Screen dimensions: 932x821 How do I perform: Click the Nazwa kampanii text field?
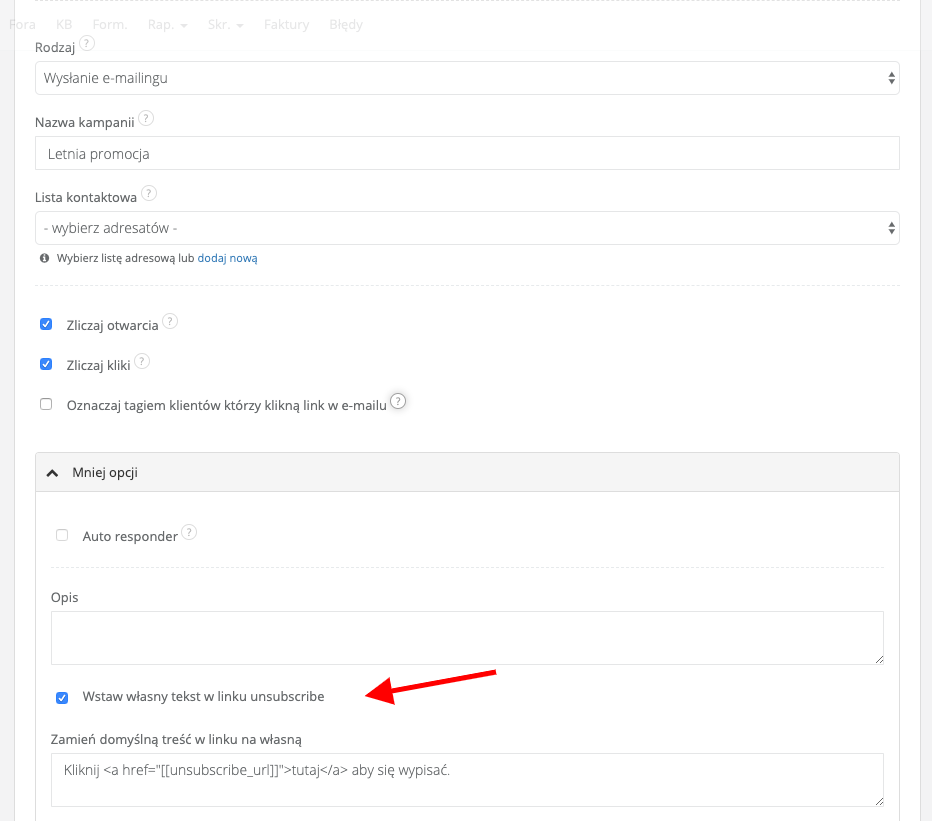pyautogui.click(x=467, y=154)
